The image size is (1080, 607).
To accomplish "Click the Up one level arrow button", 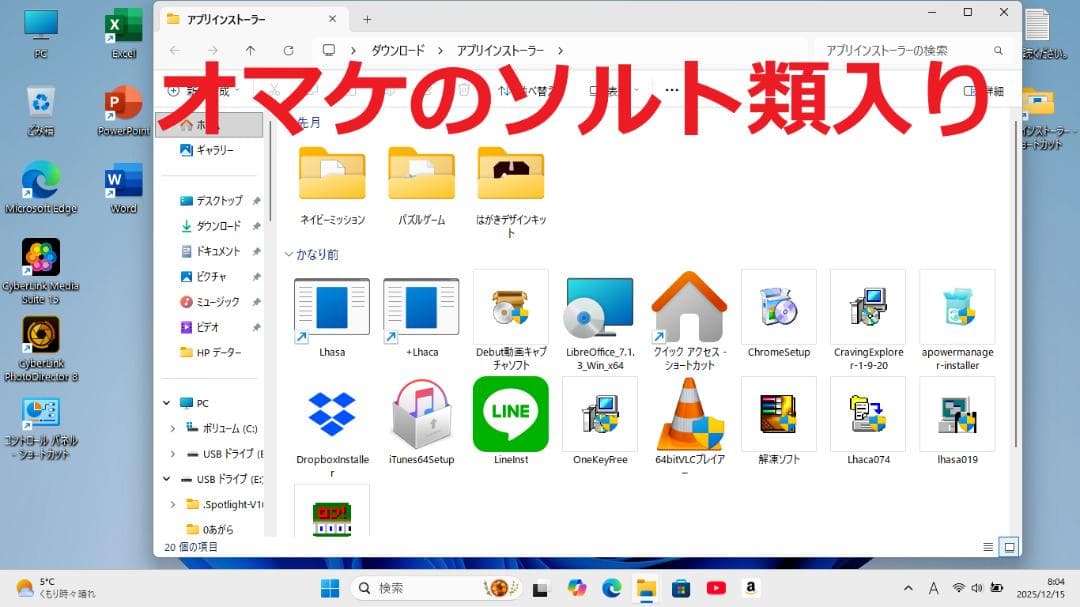I will click(250, 50).
